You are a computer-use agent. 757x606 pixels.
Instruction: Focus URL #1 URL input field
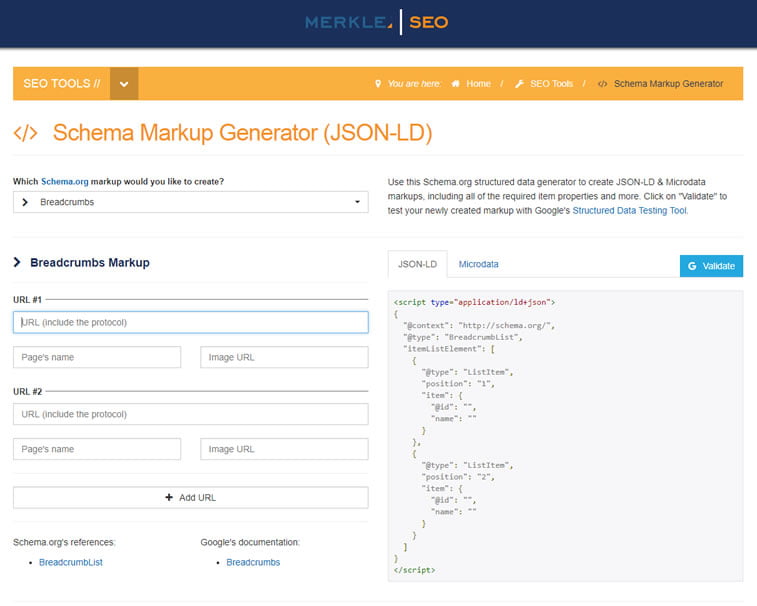coord(191,322)
